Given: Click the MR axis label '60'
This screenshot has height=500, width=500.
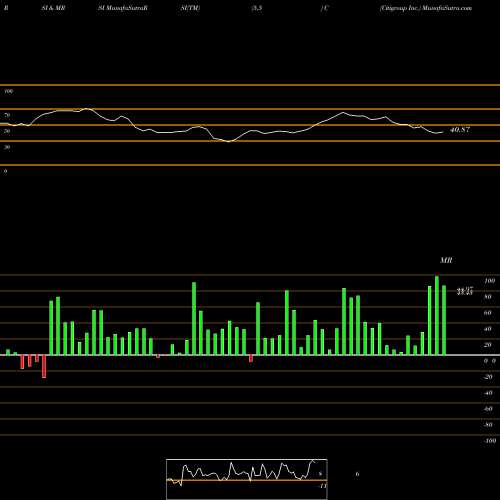Looking at the screenshot, I should (488, 313).
